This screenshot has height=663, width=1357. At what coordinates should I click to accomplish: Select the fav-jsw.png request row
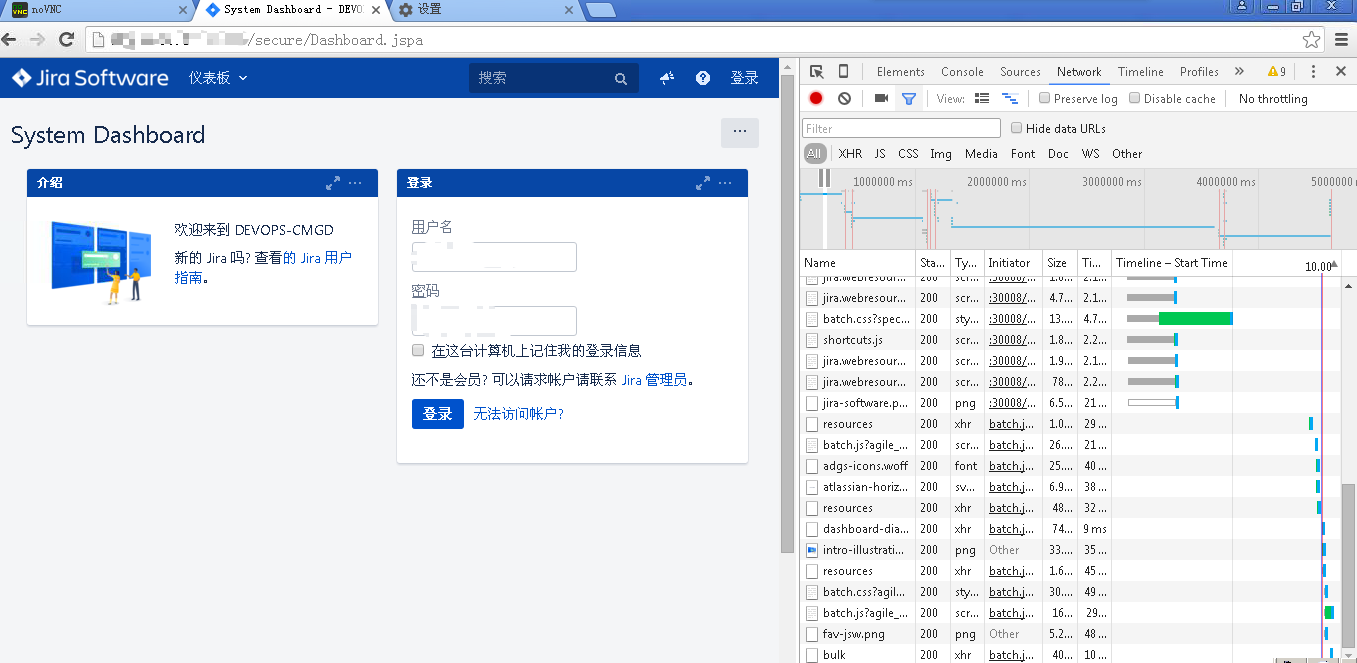pyautogui.click(x=1070, y=634)
